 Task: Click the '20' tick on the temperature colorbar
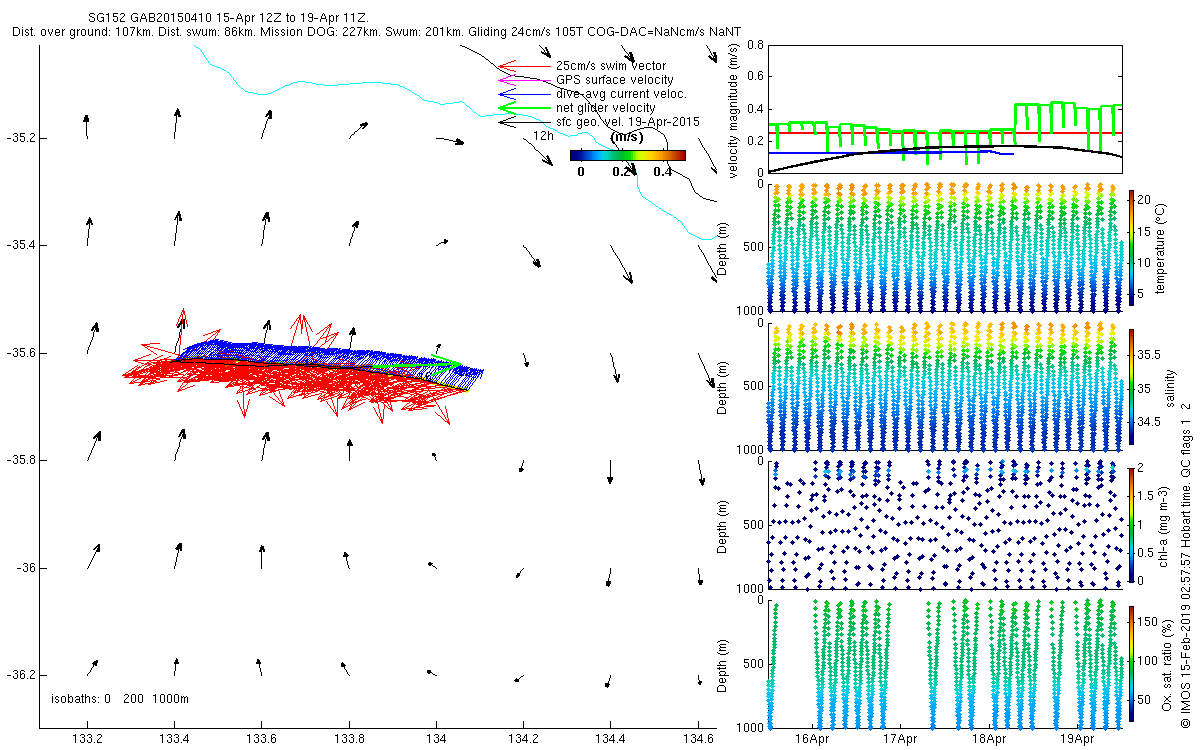[1145, 199]
